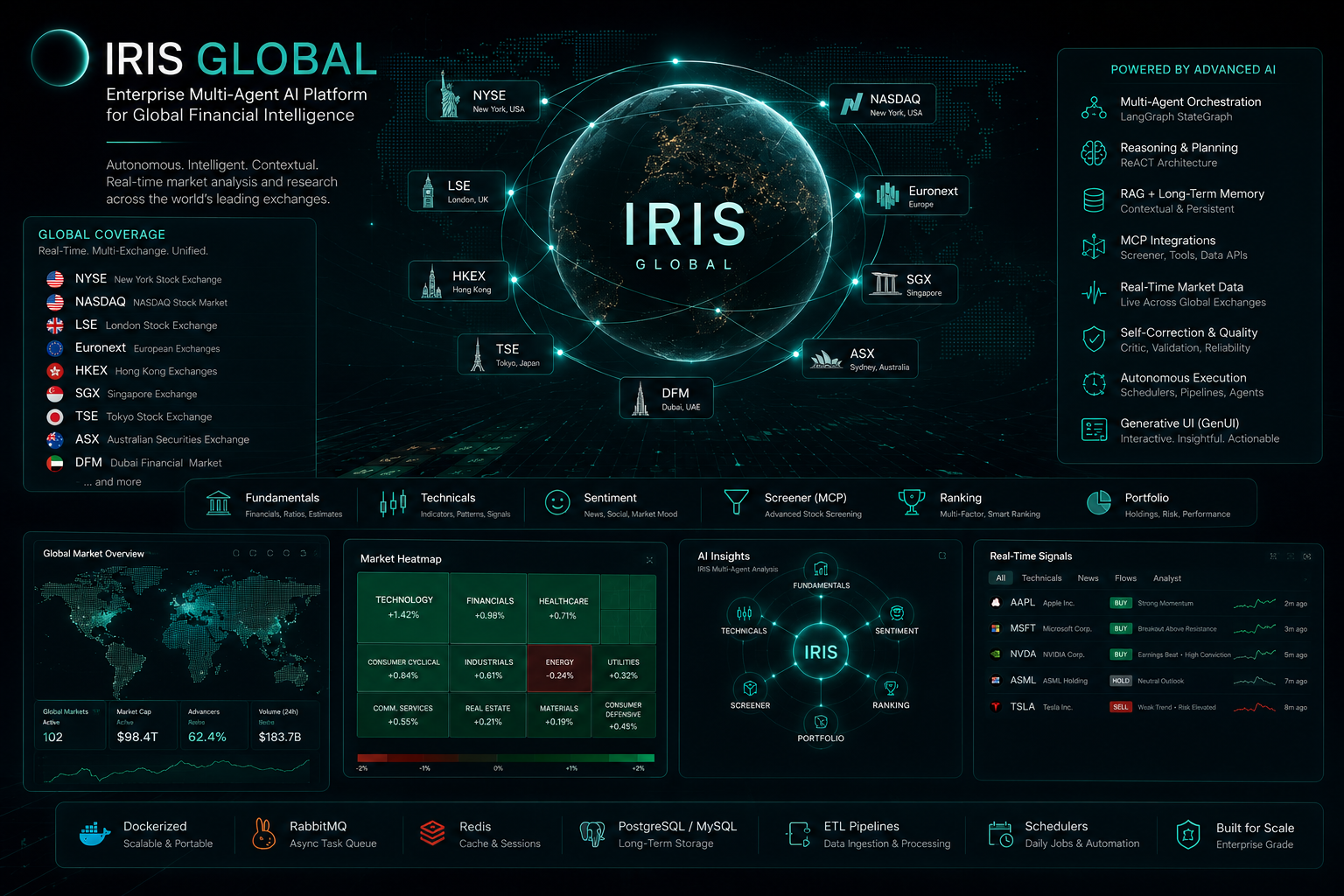The width and height of the screenshot is (1344, 896).
Task: Click the central IRIS node in AI Insights
Action: click(821, 652)
